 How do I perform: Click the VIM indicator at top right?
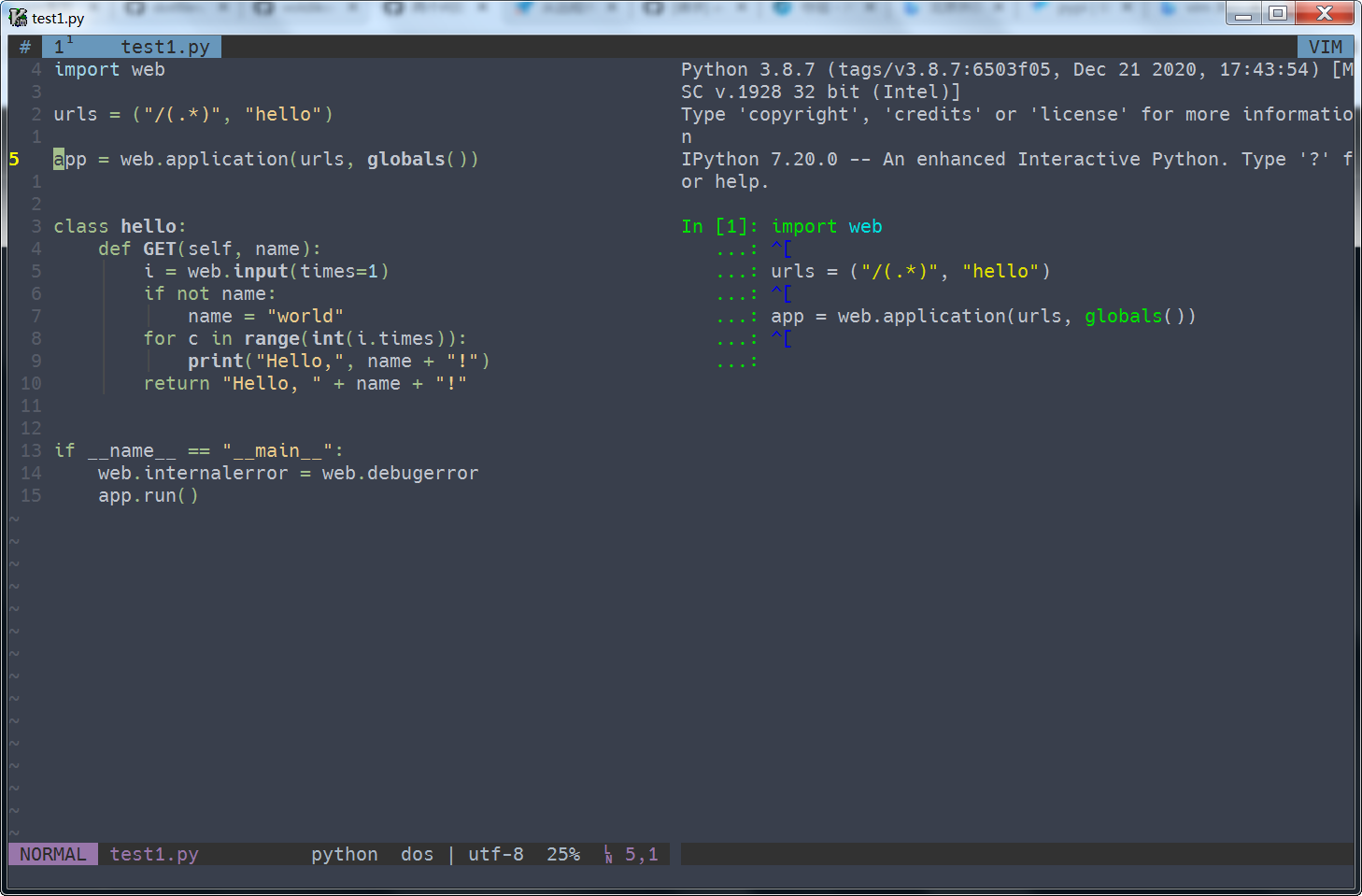tap(1326, 46)
